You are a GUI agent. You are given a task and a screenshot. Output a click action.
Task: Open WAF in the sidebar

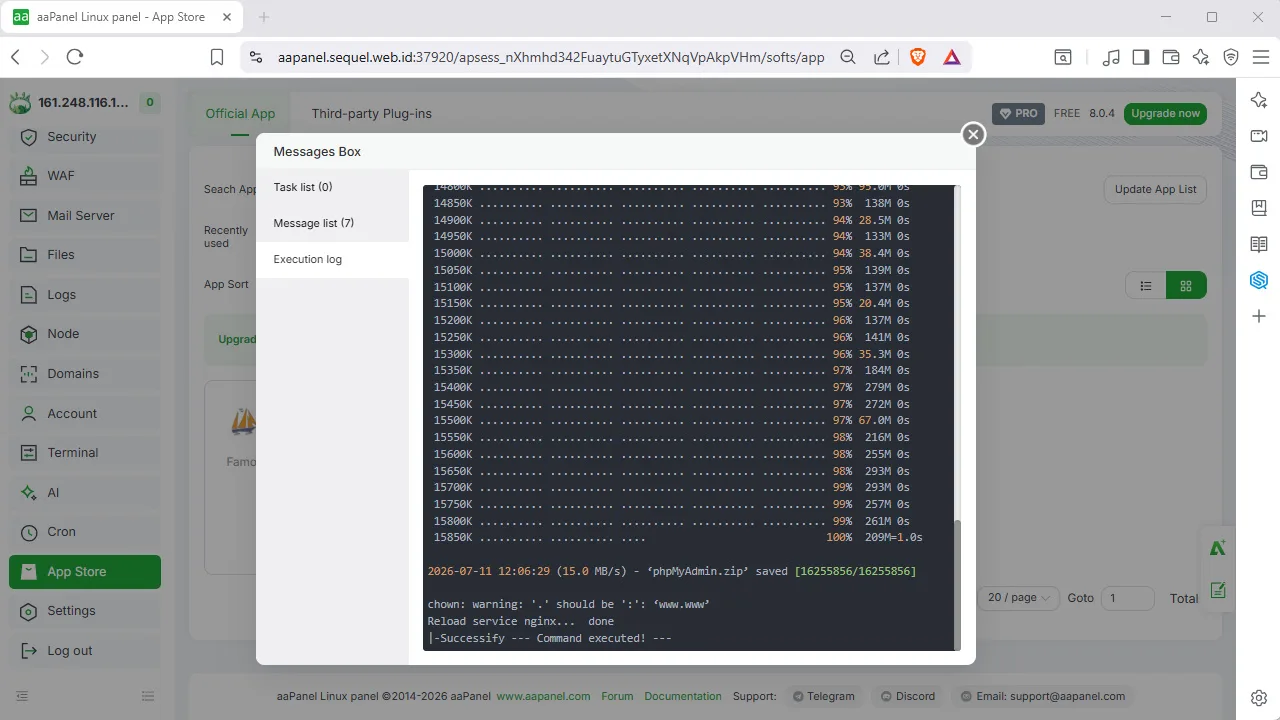(x=85, y=176)
